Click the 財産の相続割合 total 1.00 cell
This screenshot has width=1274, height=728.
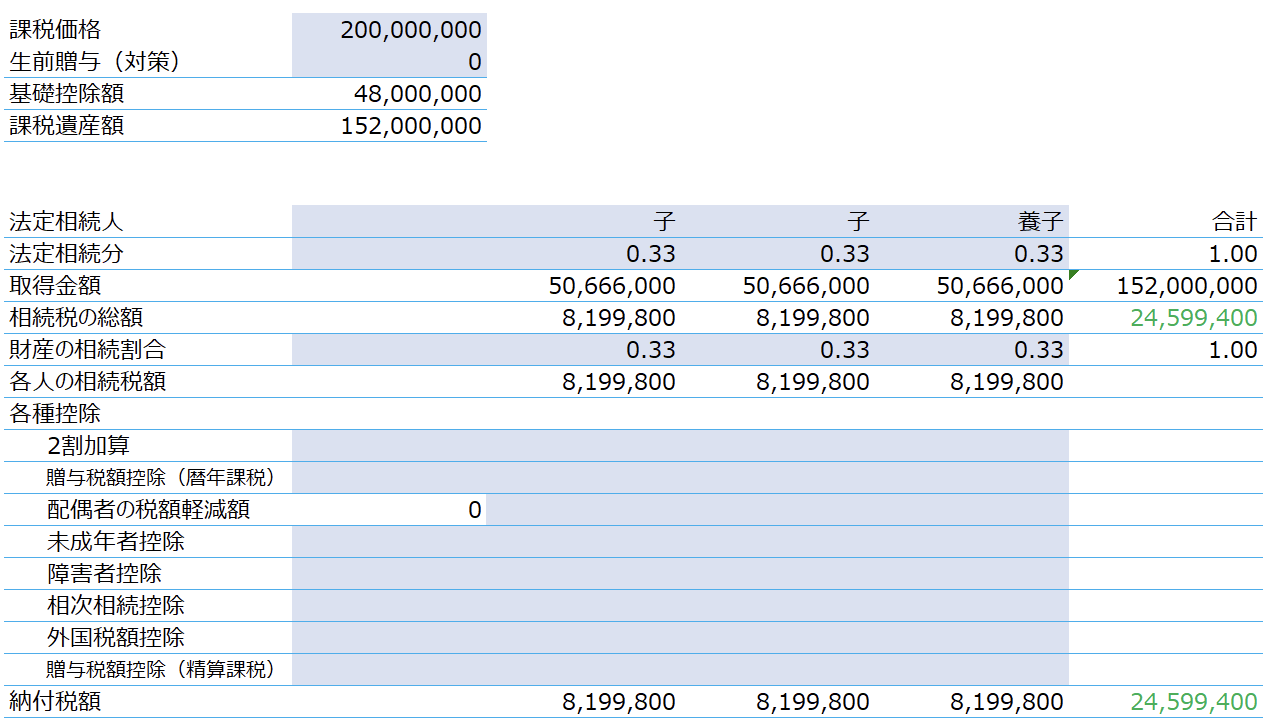point(1166,350)
